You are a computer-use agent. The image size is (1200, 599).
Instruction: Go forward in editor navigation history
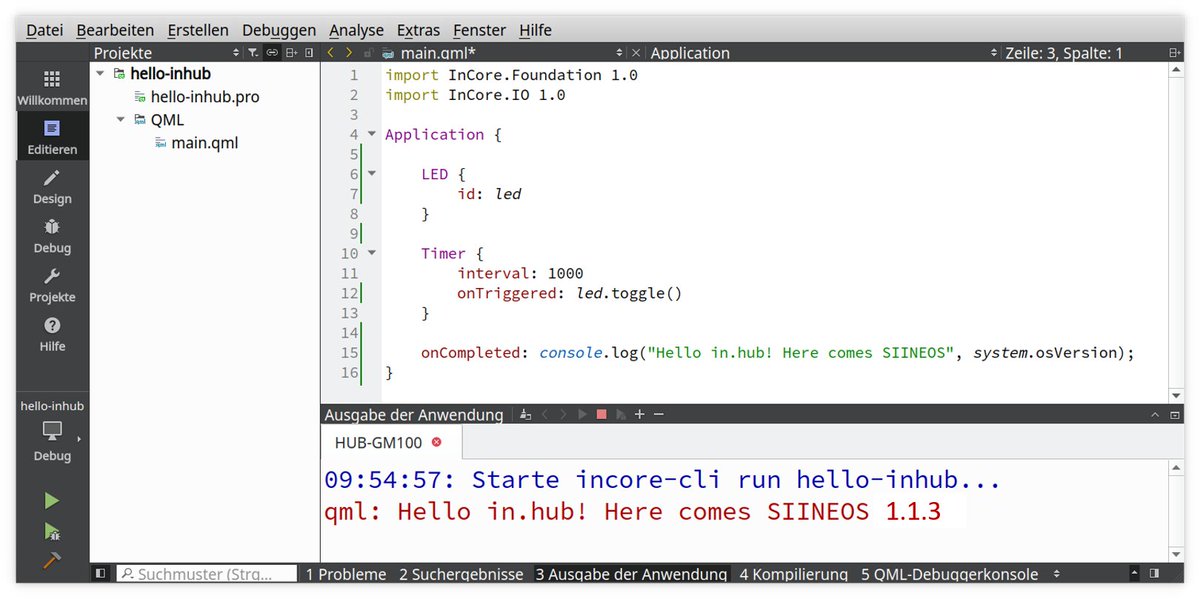(x=349, y=53)
